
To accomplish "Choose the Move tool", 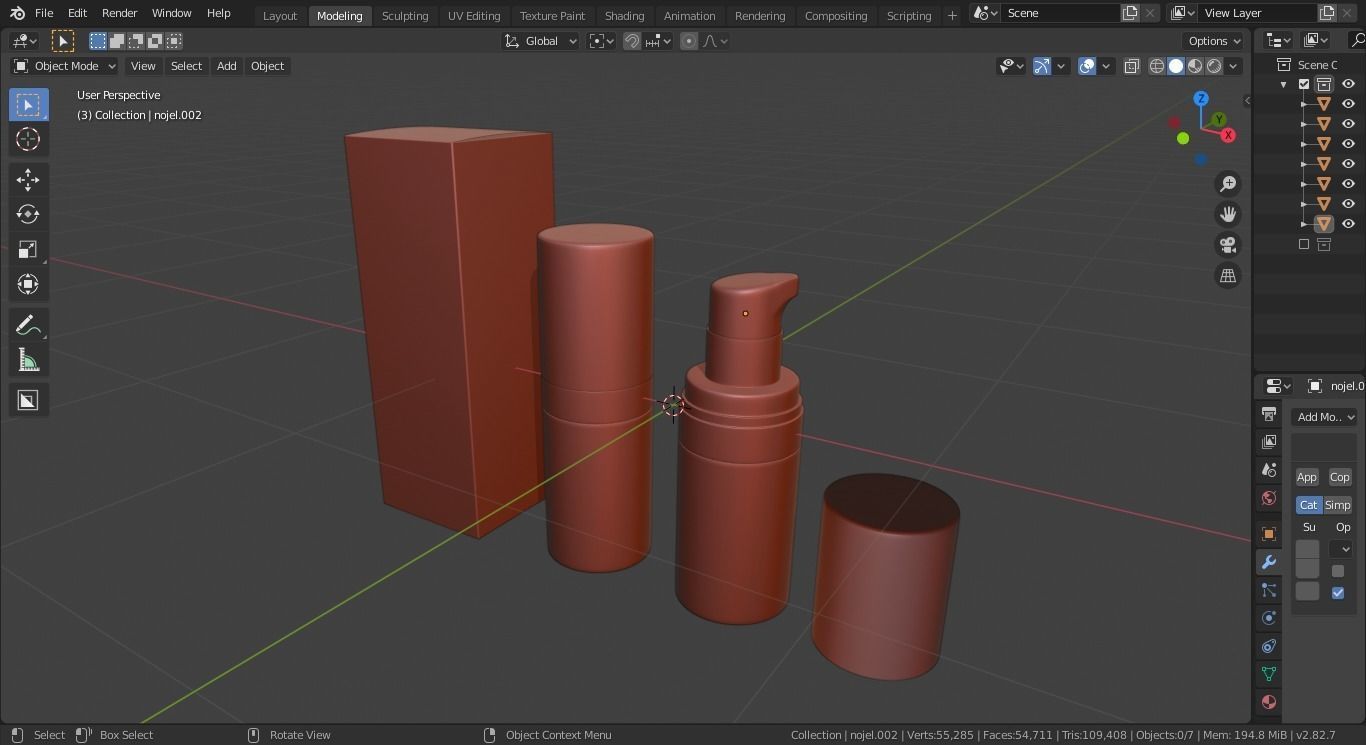I will coord(28,180).
